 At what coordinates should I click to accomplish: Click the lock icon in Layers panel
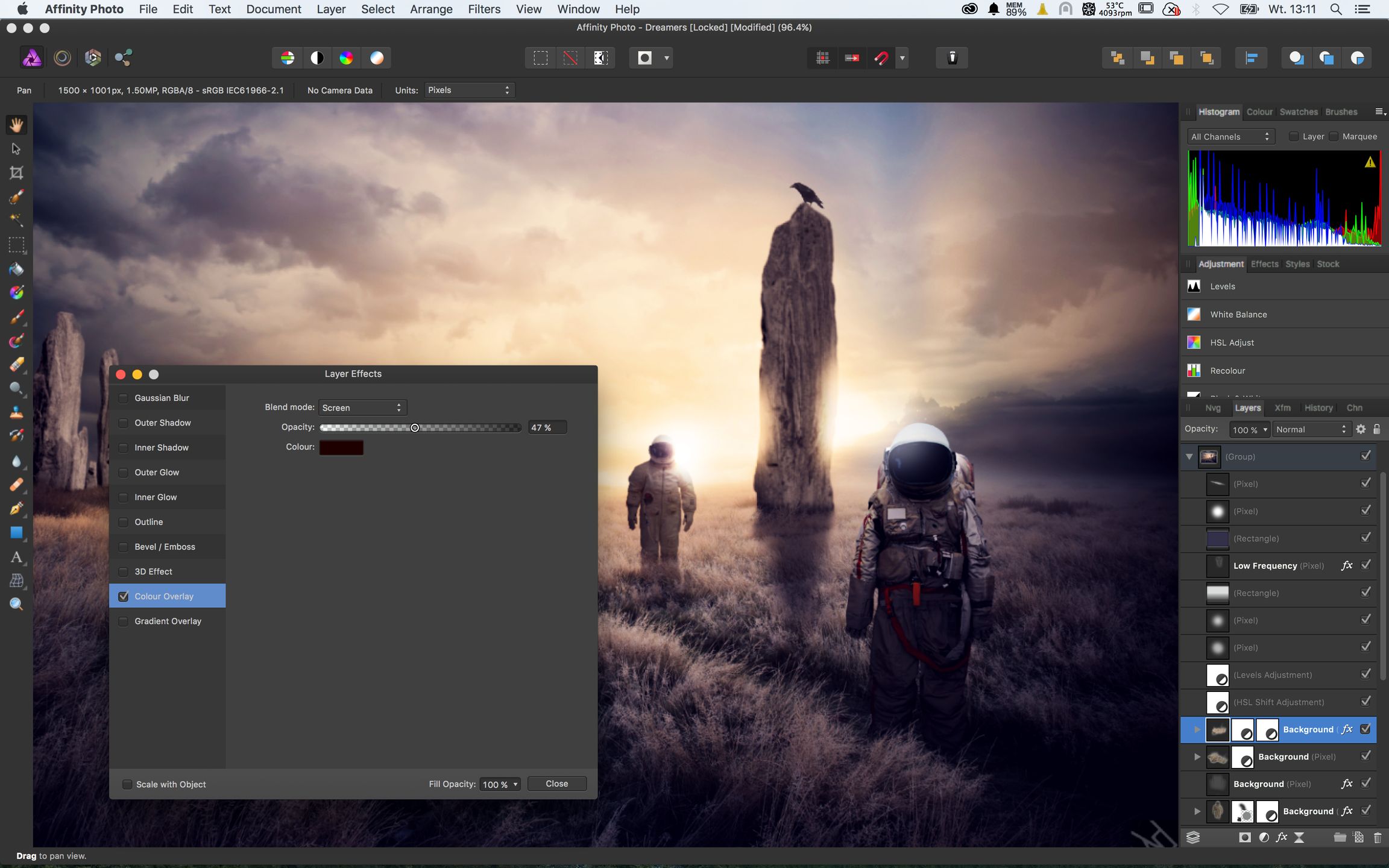pos(1377,429)
